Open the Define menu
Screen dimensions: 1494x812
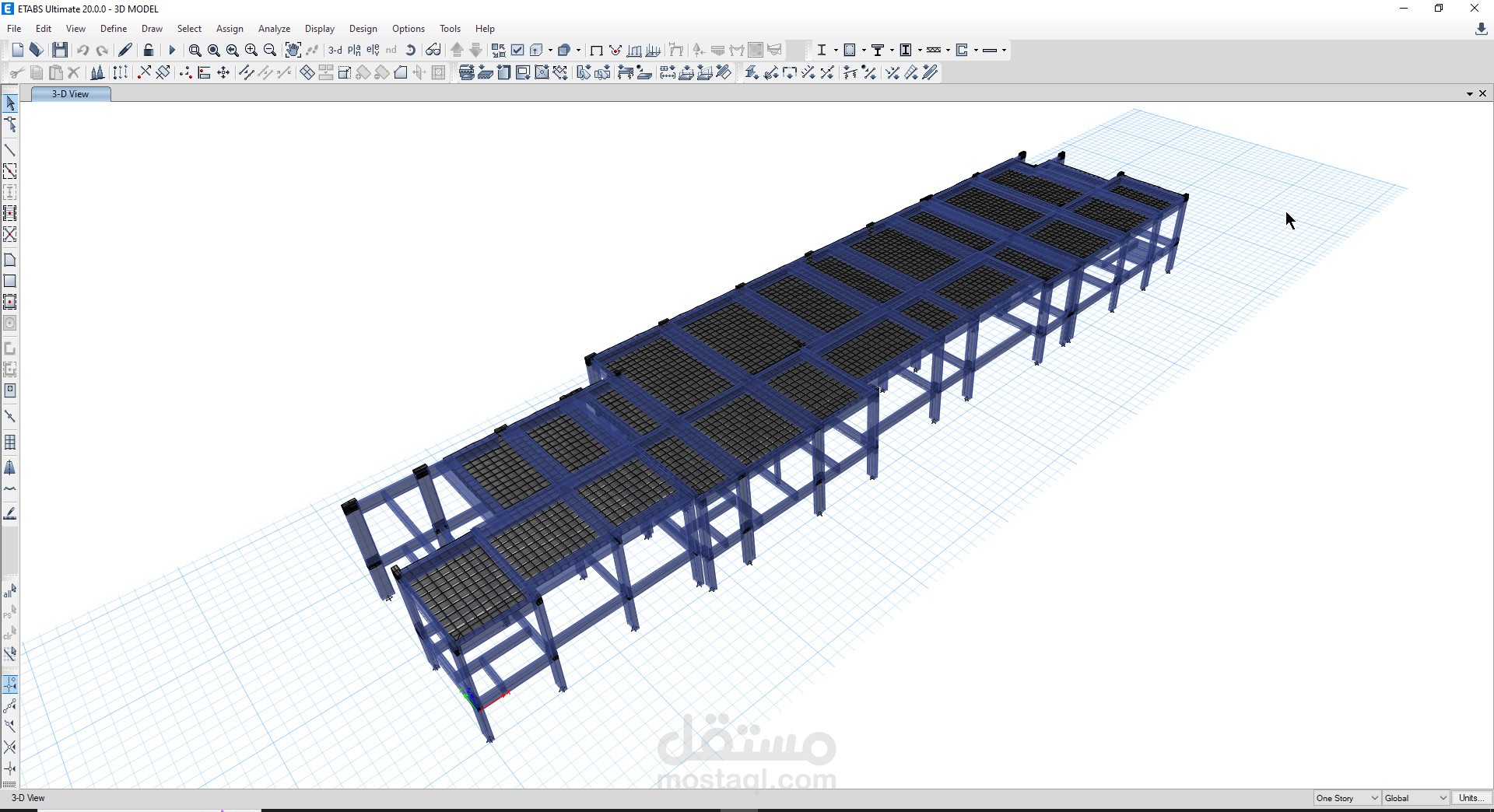pos(114,29)
